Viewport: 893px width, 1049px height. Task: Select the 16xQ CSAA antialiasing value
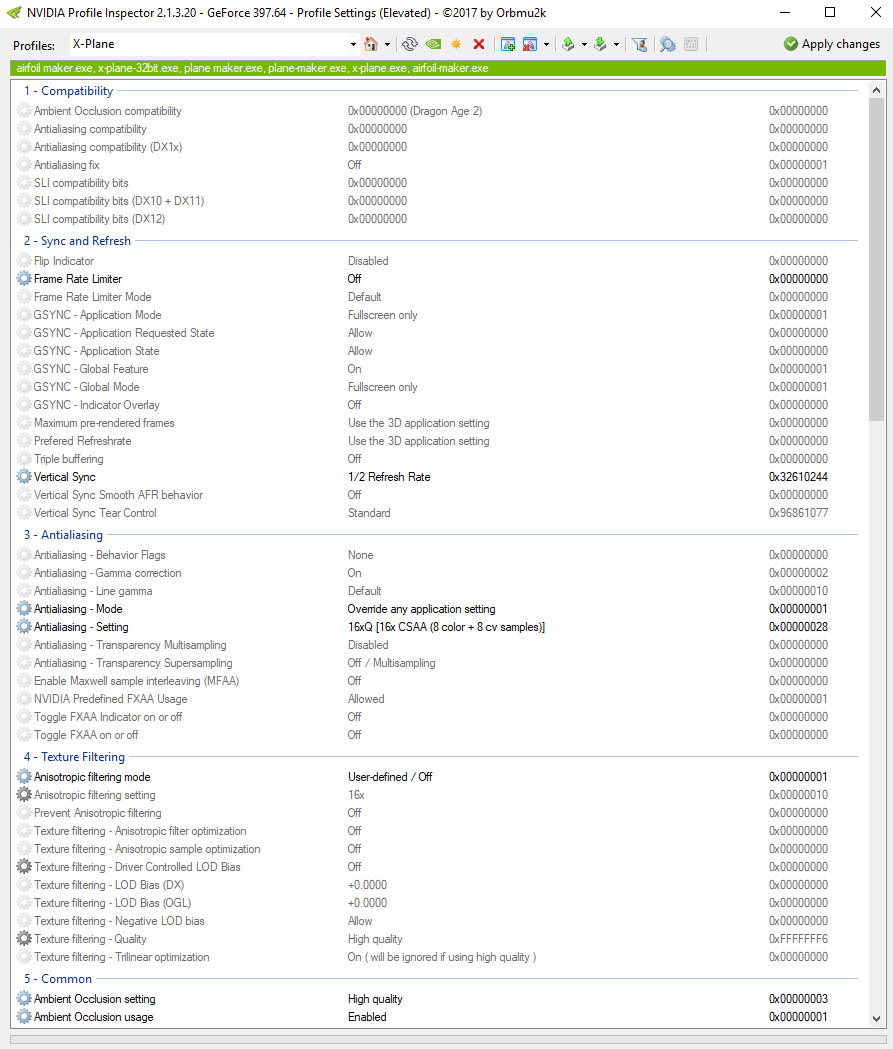click(x=446, y=627)
